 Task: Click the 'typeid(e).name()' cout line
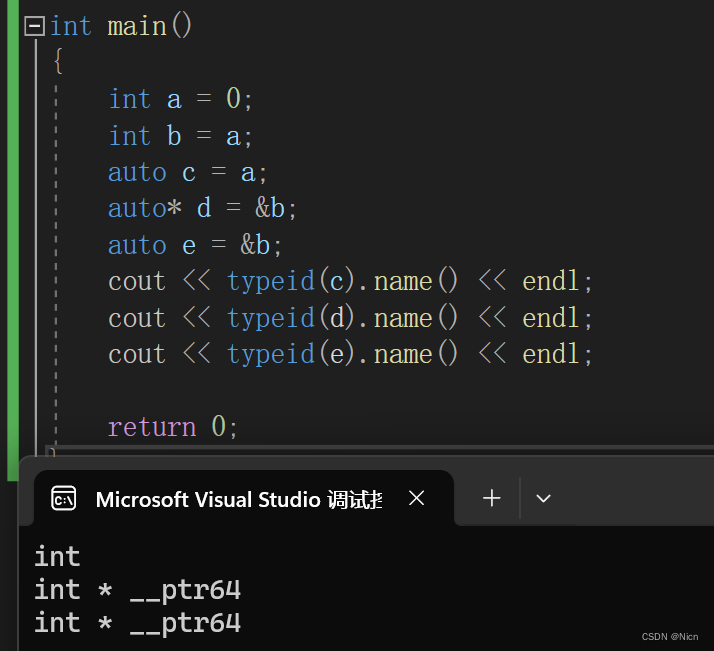point(350,354)
